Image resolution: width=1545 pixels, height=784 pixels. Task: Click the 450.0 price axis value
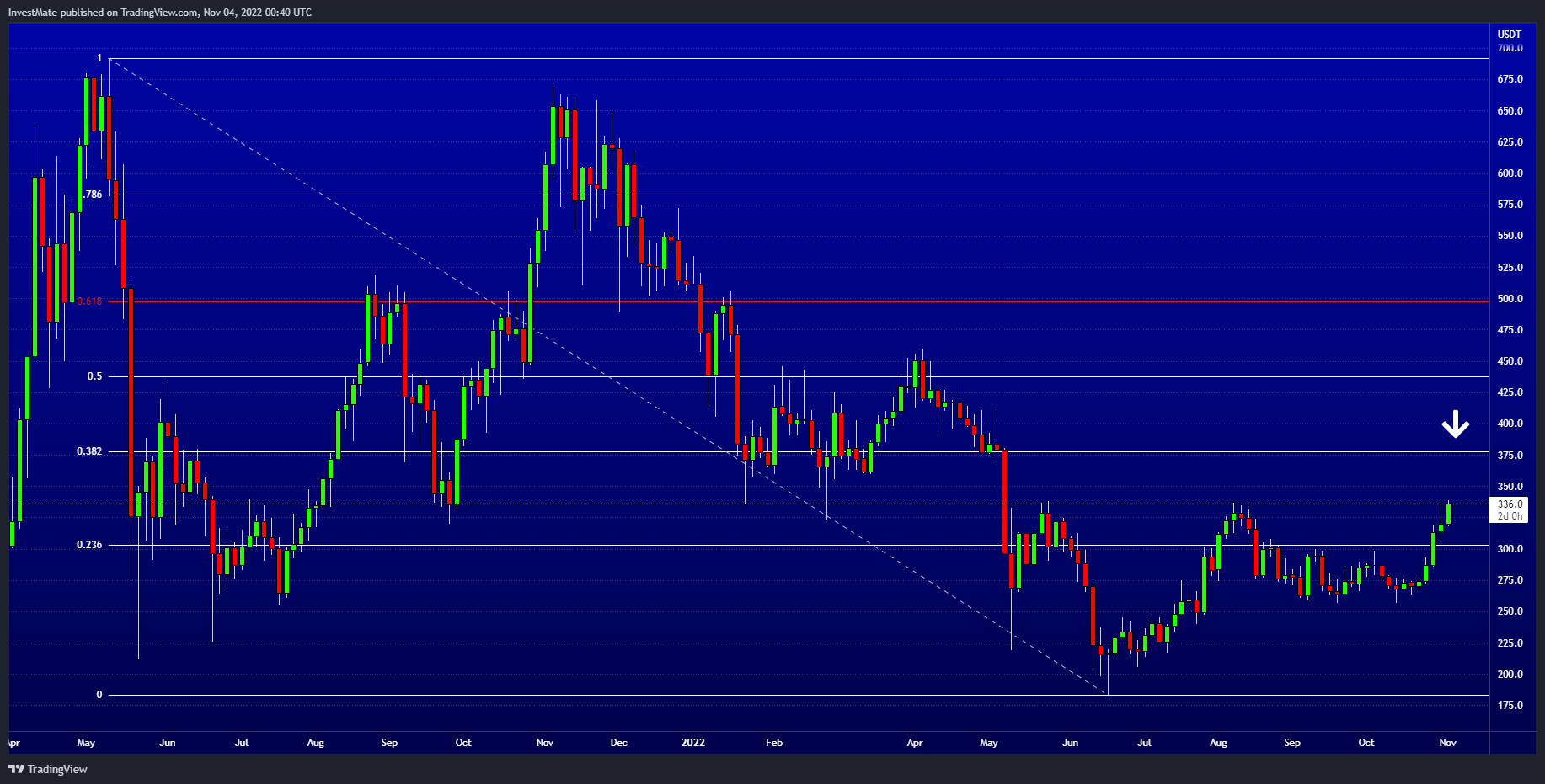[x=1510, y=361]
